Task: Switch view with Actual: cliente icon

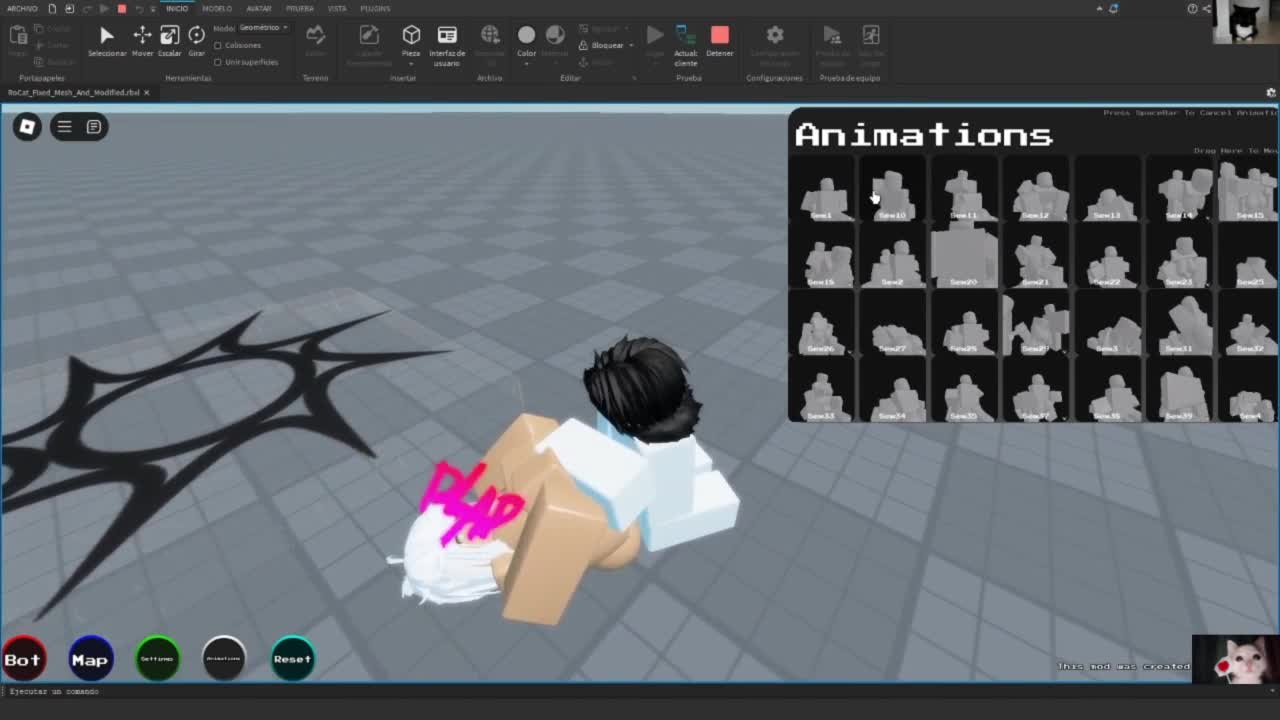Action: pos(686,40)
